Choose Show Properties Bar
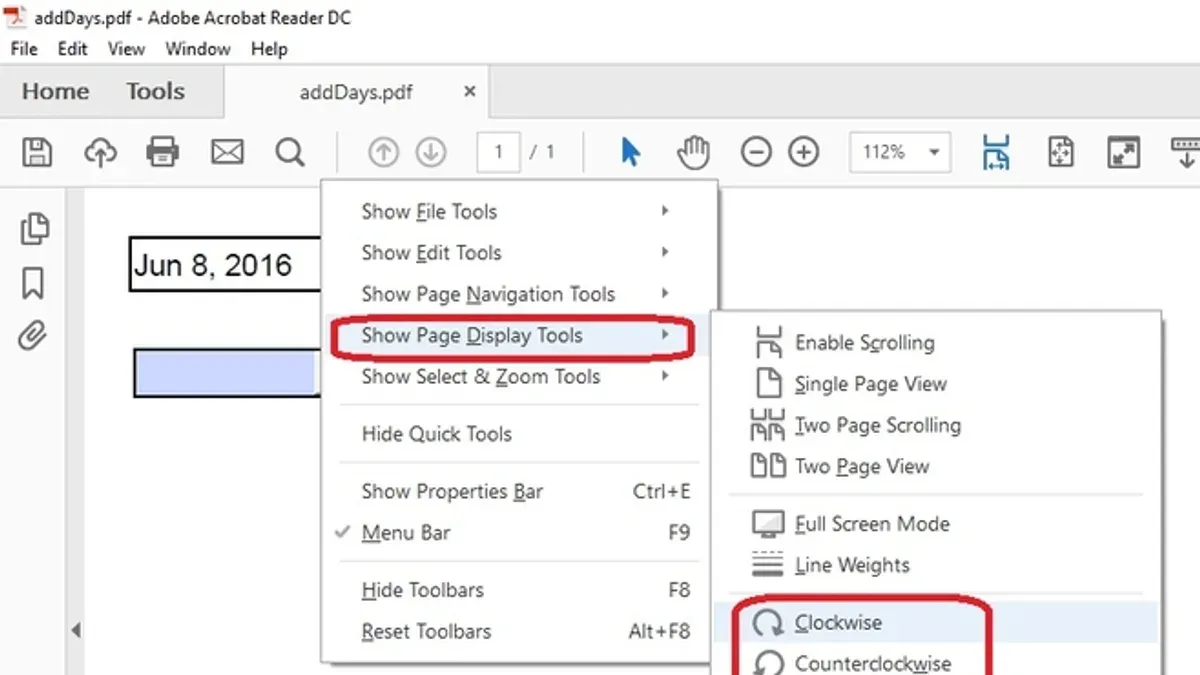Viewport: 1200px width, 675px height. coord(516,491)
